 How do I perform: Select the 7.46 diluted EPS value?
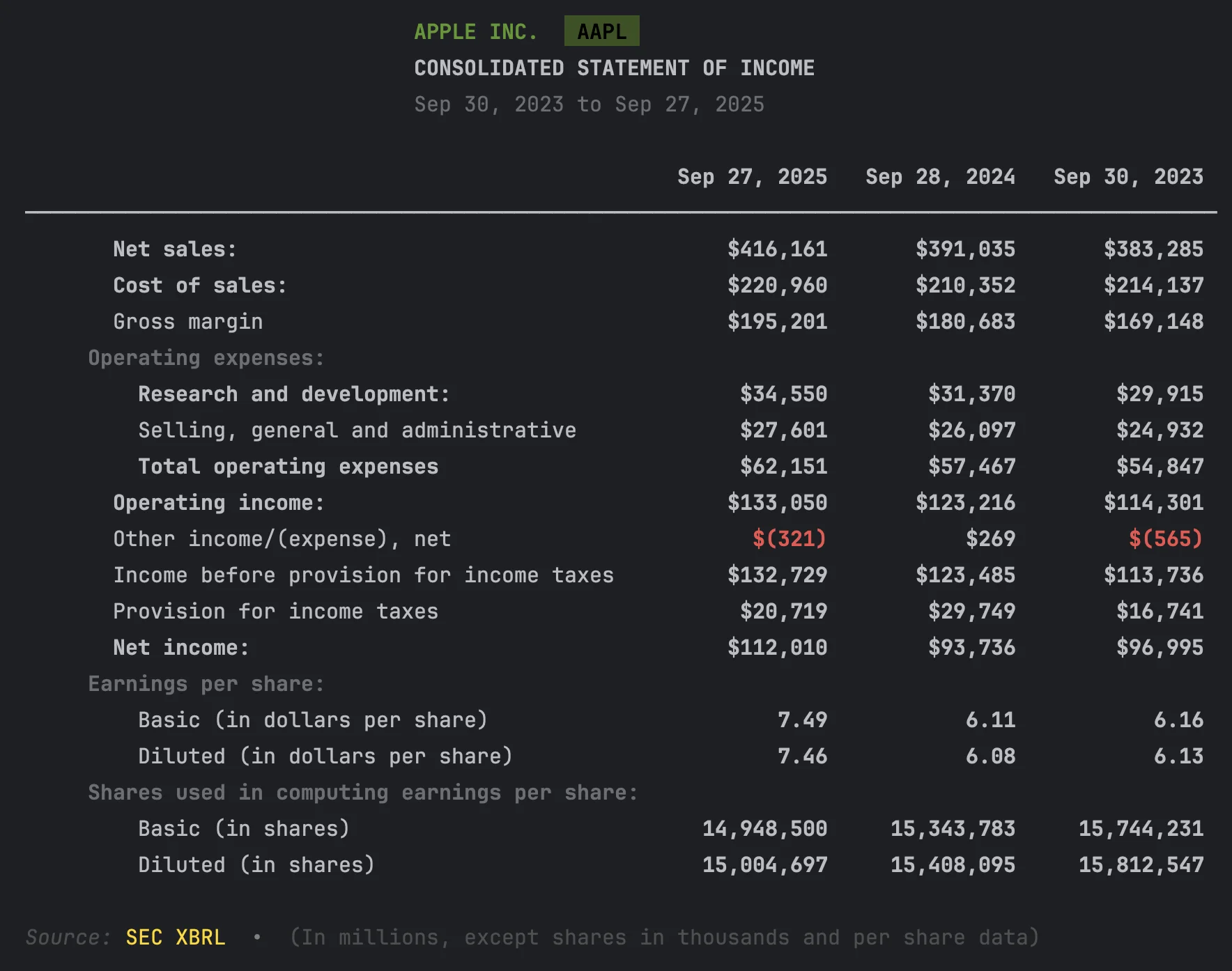coord(802,756)
